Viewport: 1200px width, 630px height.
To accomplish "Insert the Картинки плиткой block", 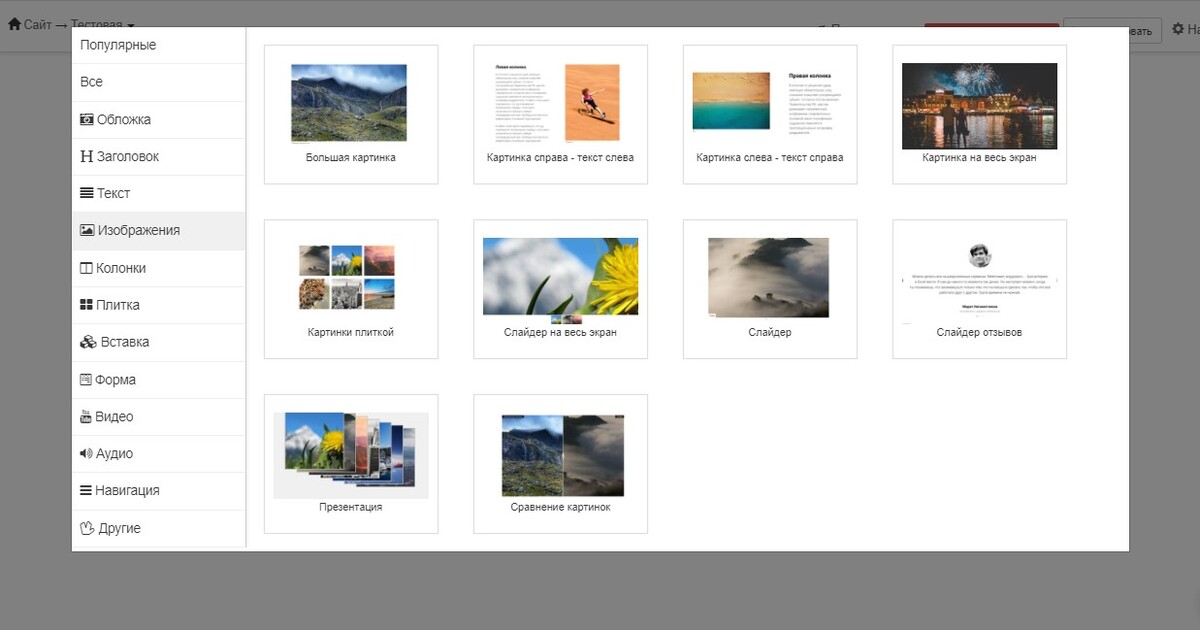I will tap(350, 289).
